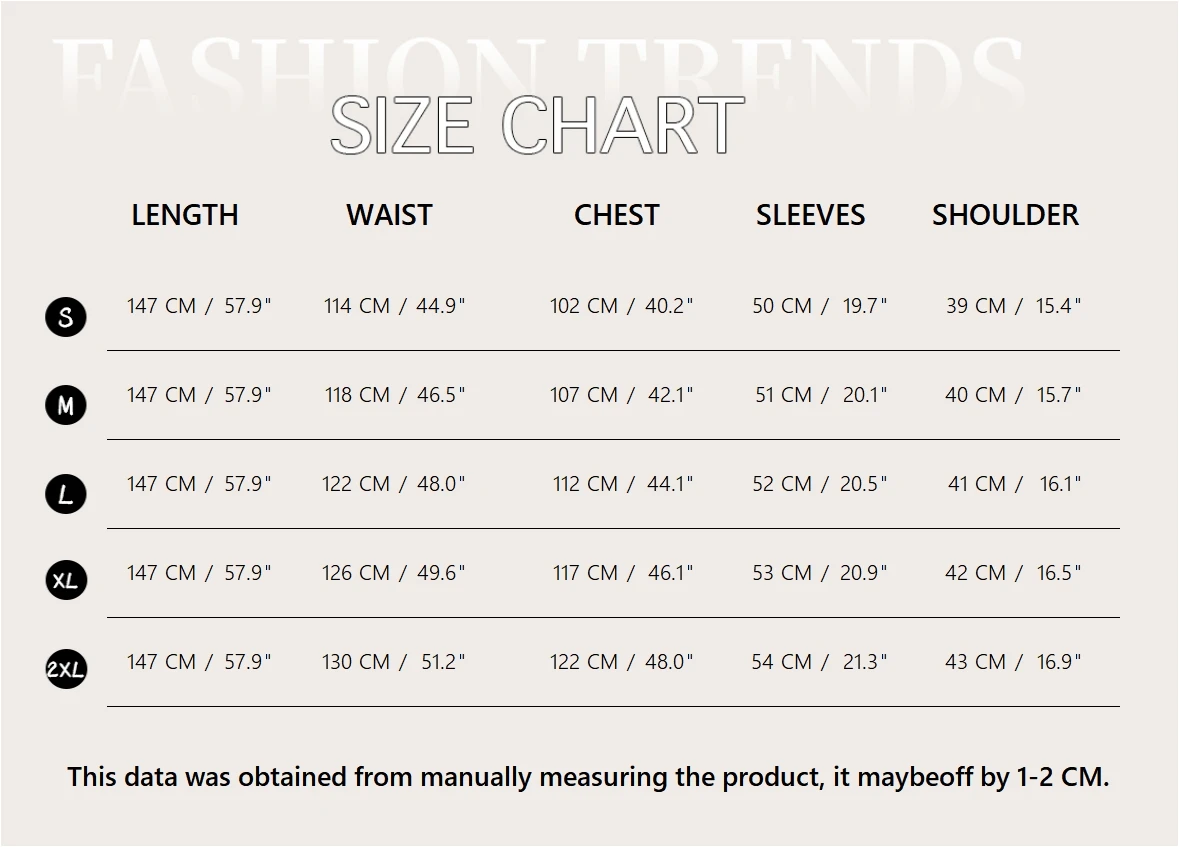Screen dimensions: 1179x847
Task: Select the M size circle icon
Action: (66, 405)
